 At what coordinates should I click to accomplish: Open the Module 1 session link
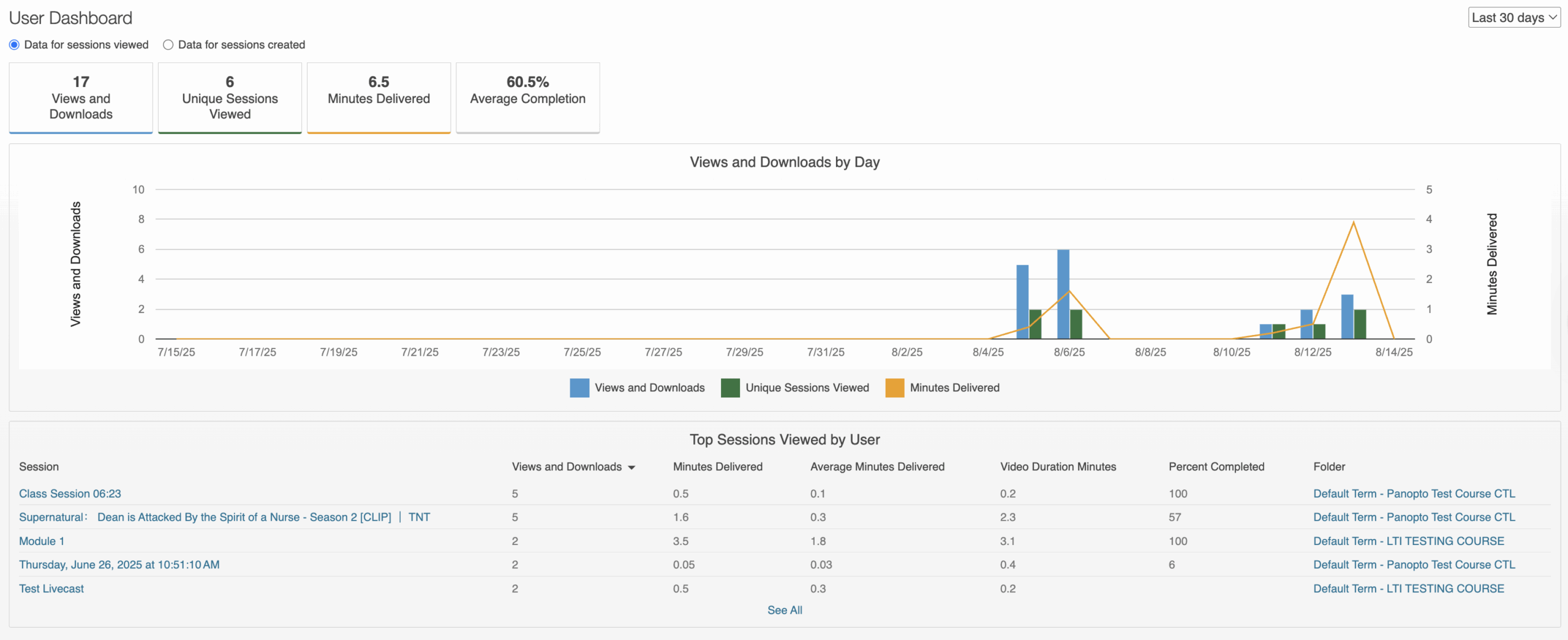[42, 541]
